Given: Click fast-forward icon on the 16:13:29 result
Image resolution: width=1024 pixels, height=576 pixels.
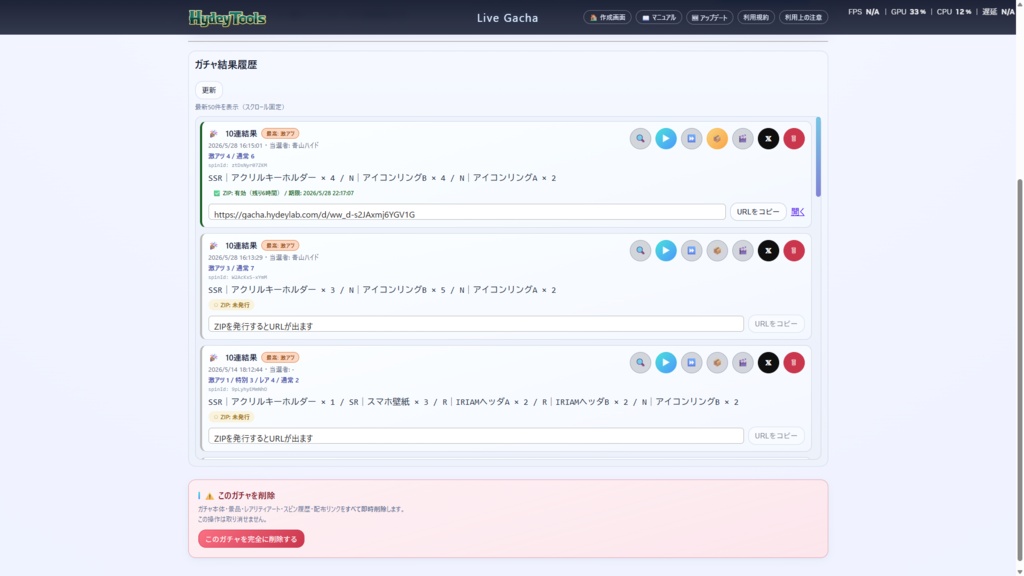Looking at the screenshot, I should pyautogui.click(x=691, y=251).
